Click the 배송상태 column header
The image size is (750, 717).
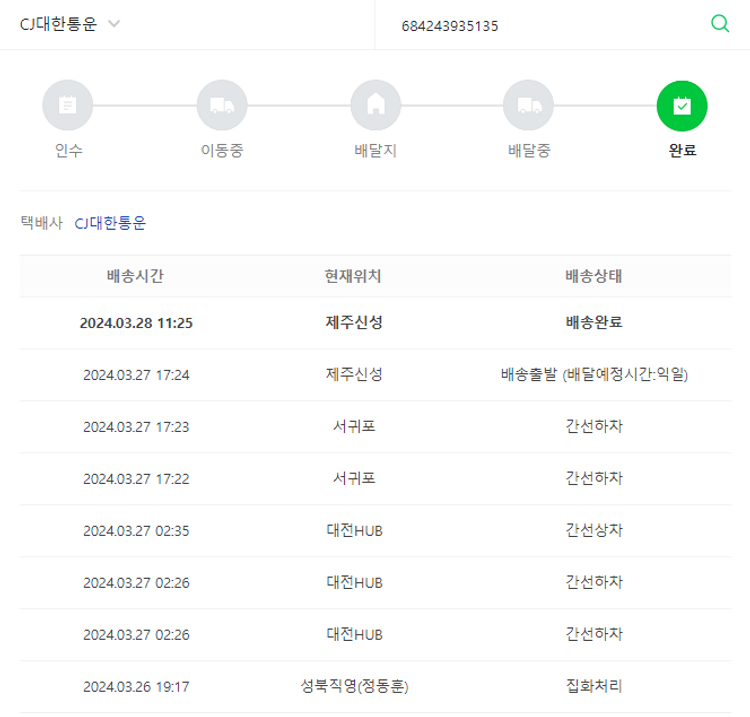pos(594,276)
